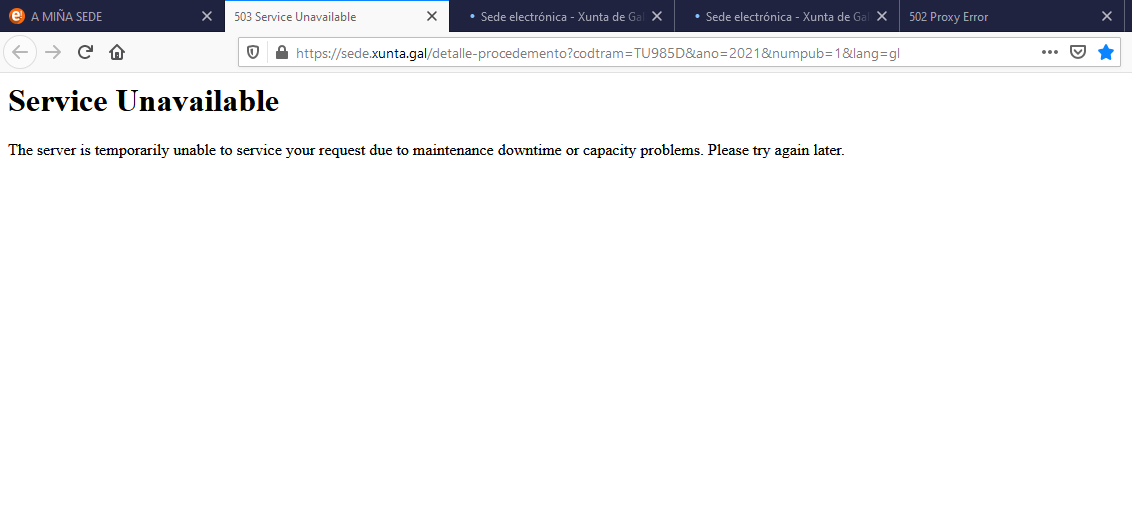Image resolution: width=1132 pixels, height=530 pixels.
Task: Close the 503 Service Unavailable tab
Action: click(x=432, y=17)
